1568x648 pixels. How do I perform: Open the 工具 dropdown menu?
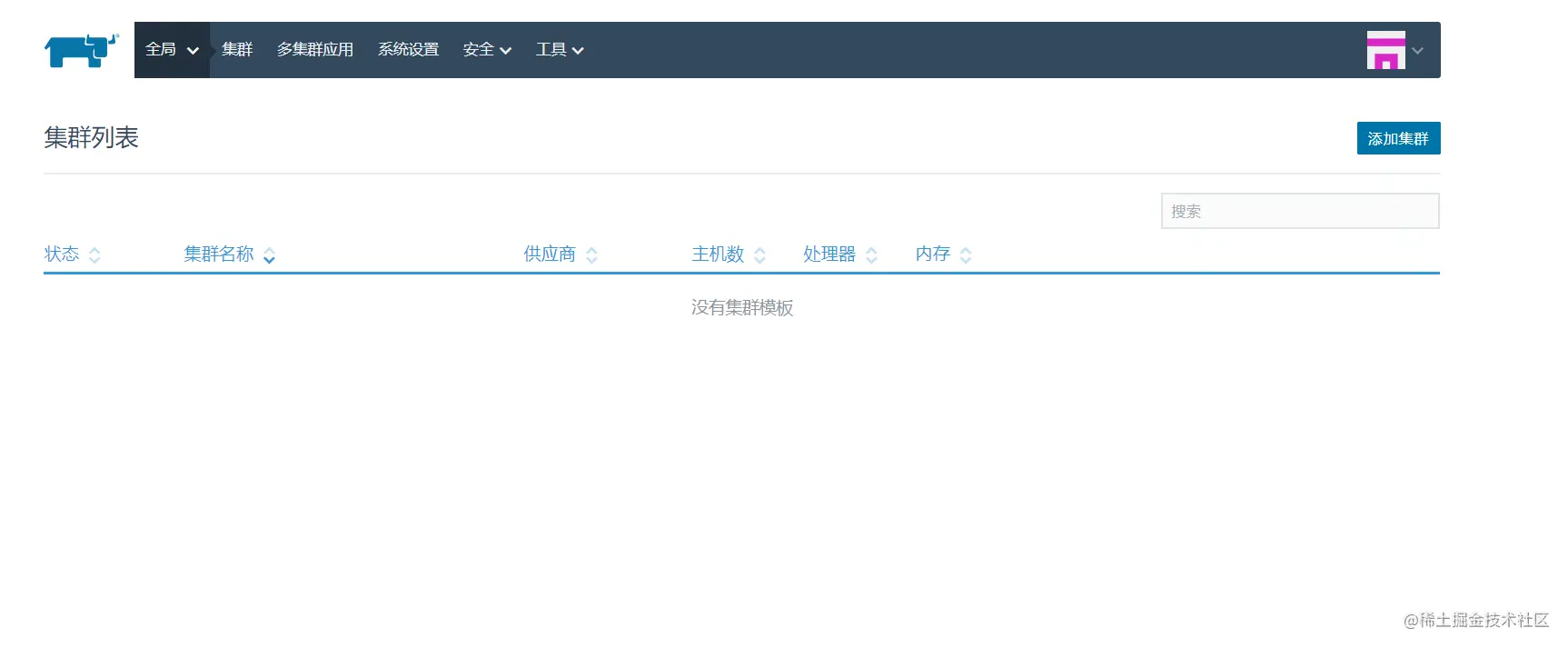(x=560, y=50)
